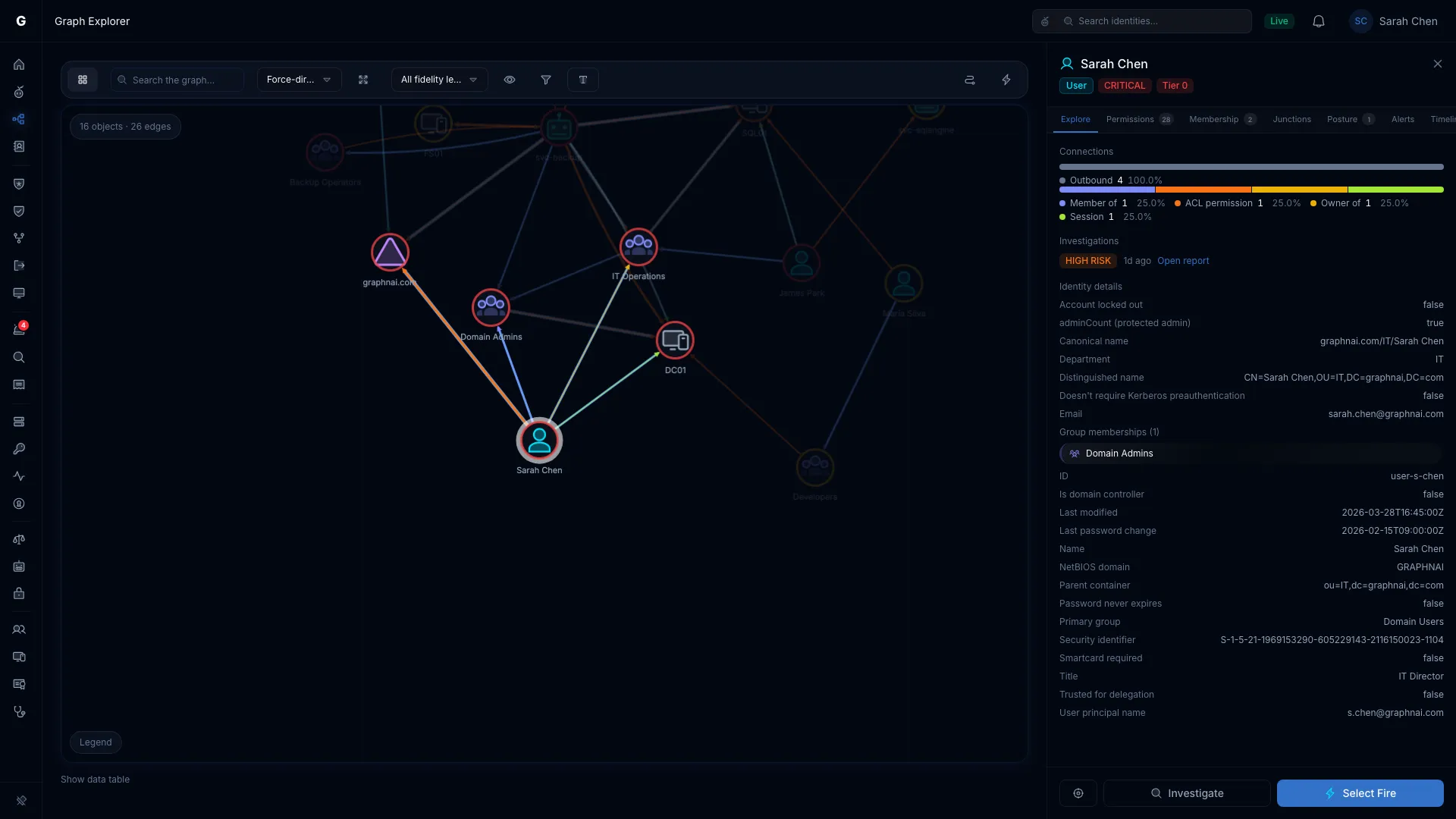This screenshot has height=819, width=1456.
Task: Click the Investigate button
Action: [1187, 793]
